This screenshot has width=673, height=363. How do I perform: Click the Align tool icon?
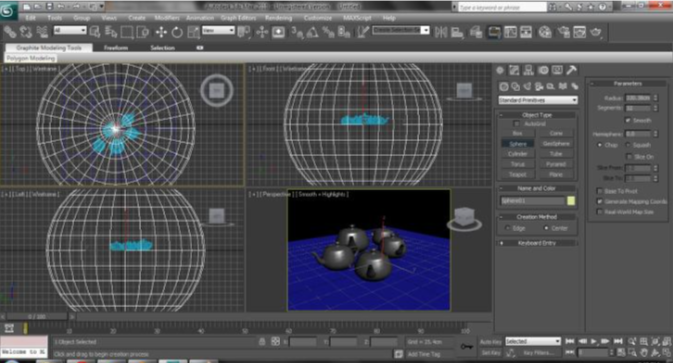coord(457,32)
